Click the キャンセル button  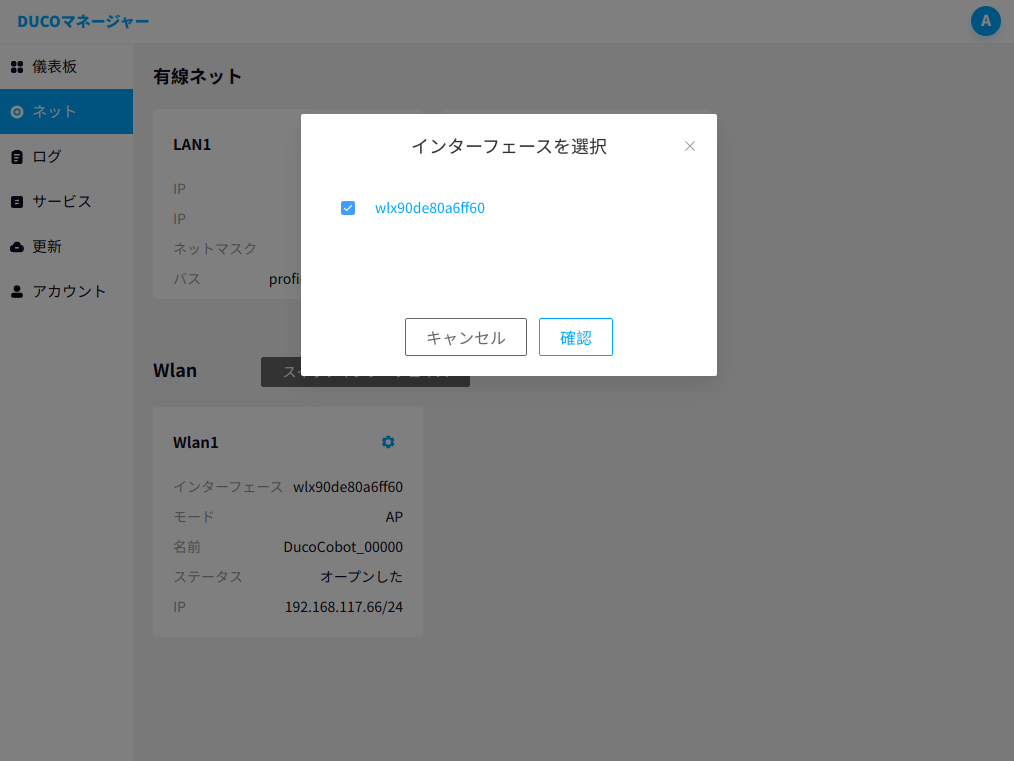coord(466,337)
